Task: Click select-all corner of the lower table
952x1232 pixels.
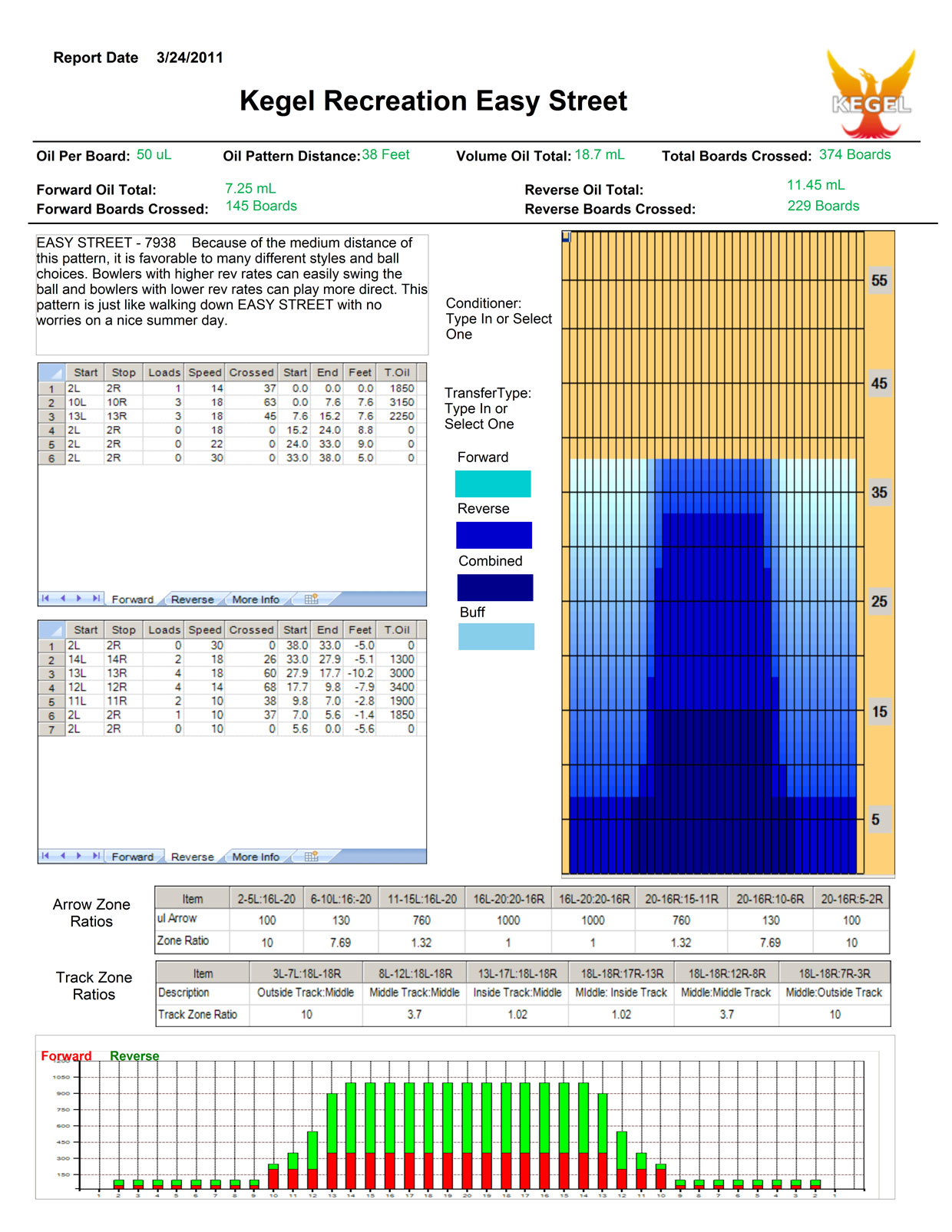Action: 51,630
